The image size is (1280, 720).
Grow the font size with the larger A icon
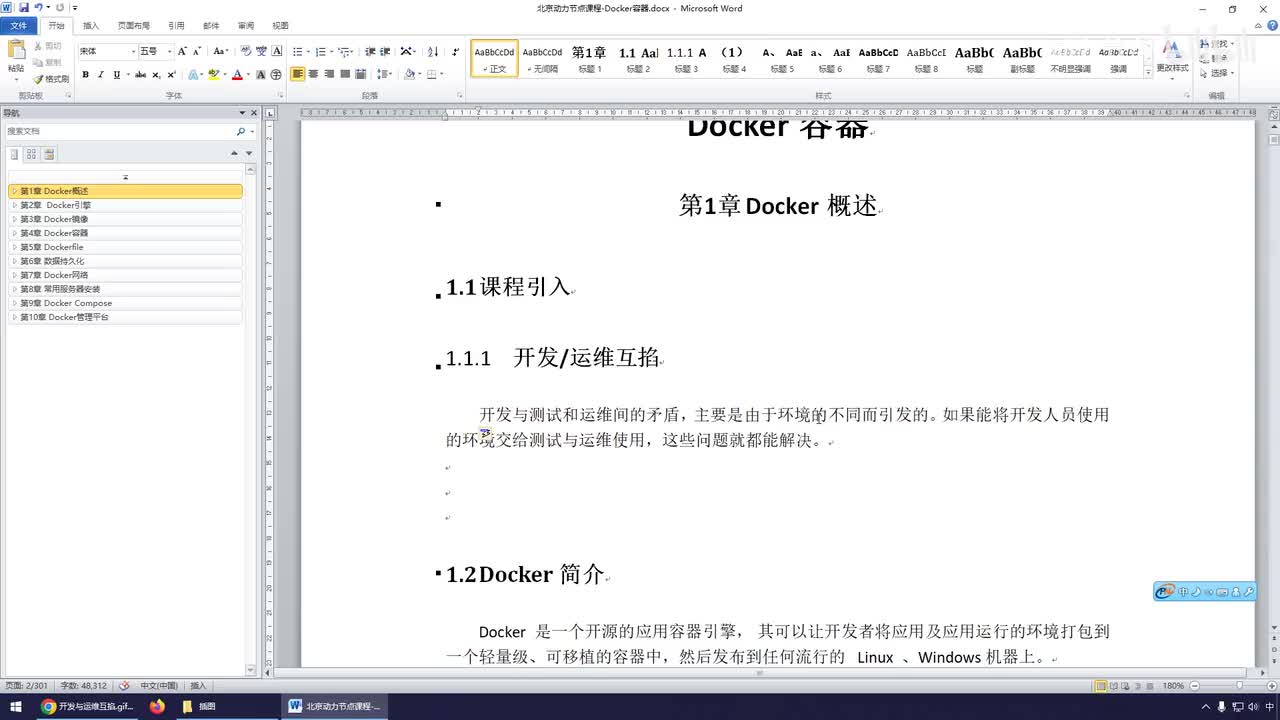point(182,51)
